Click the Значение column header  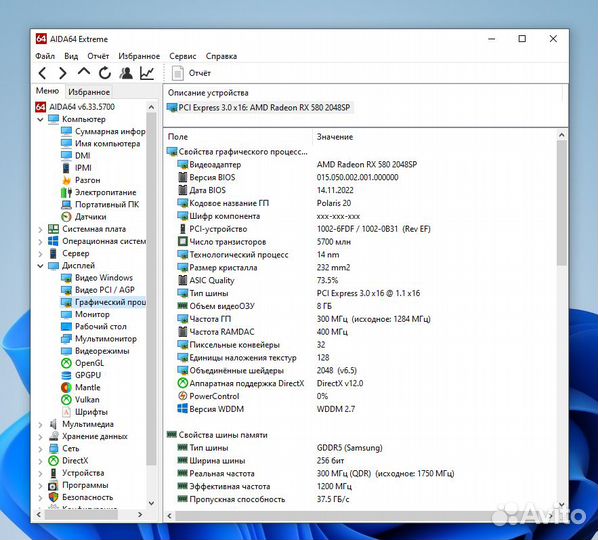coord(335,137)
